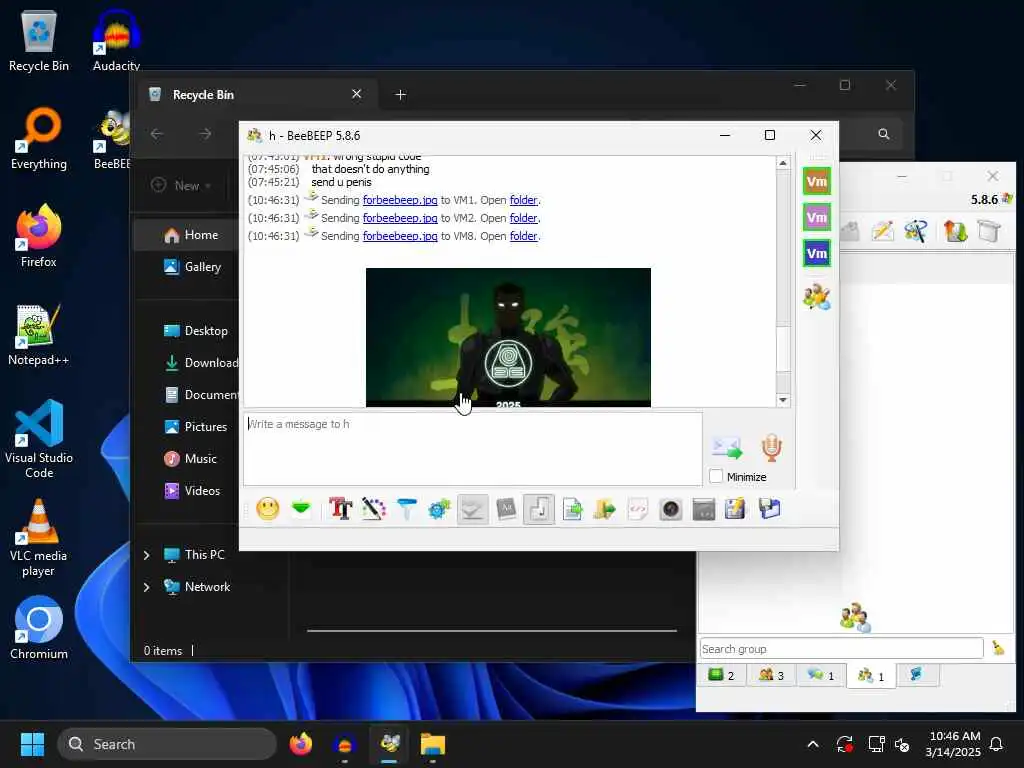The width and height of the screenshot is (1024, 768).
Task: Expand This PC in Explorer sidebar
Action: (146, 555)
